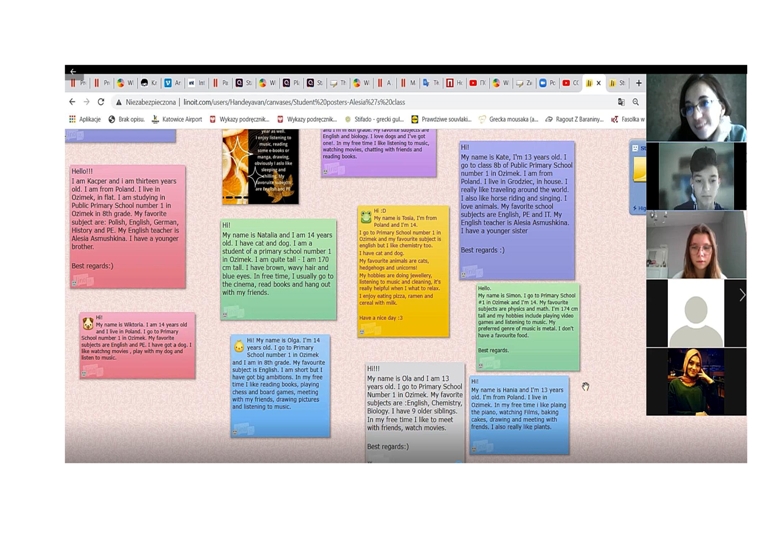
Task: Select Tosia's yellow sticky note
Action: coord(403,270)
